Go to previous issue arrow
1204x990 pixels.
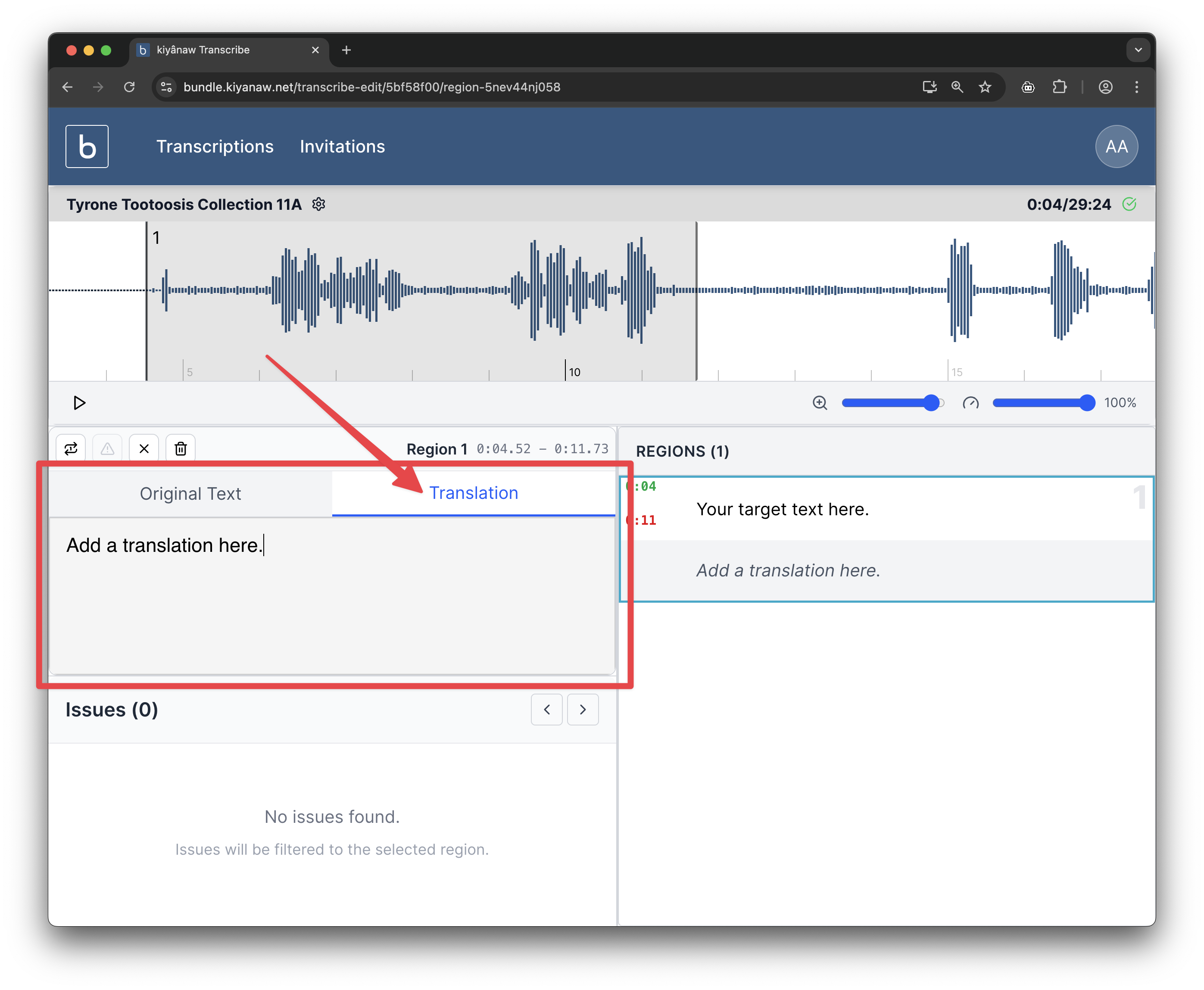point(546,710)
